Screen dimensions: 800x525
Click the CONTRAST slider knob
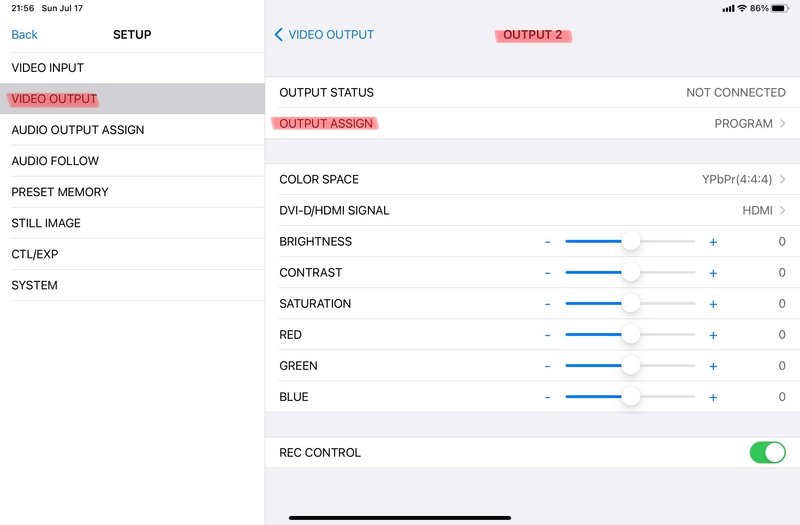click(631, 272)
